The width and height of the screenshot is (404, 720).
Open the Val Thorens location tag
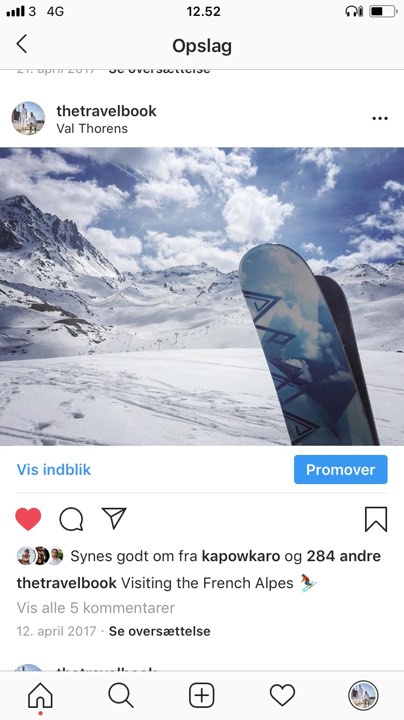[x=92, y=129]
